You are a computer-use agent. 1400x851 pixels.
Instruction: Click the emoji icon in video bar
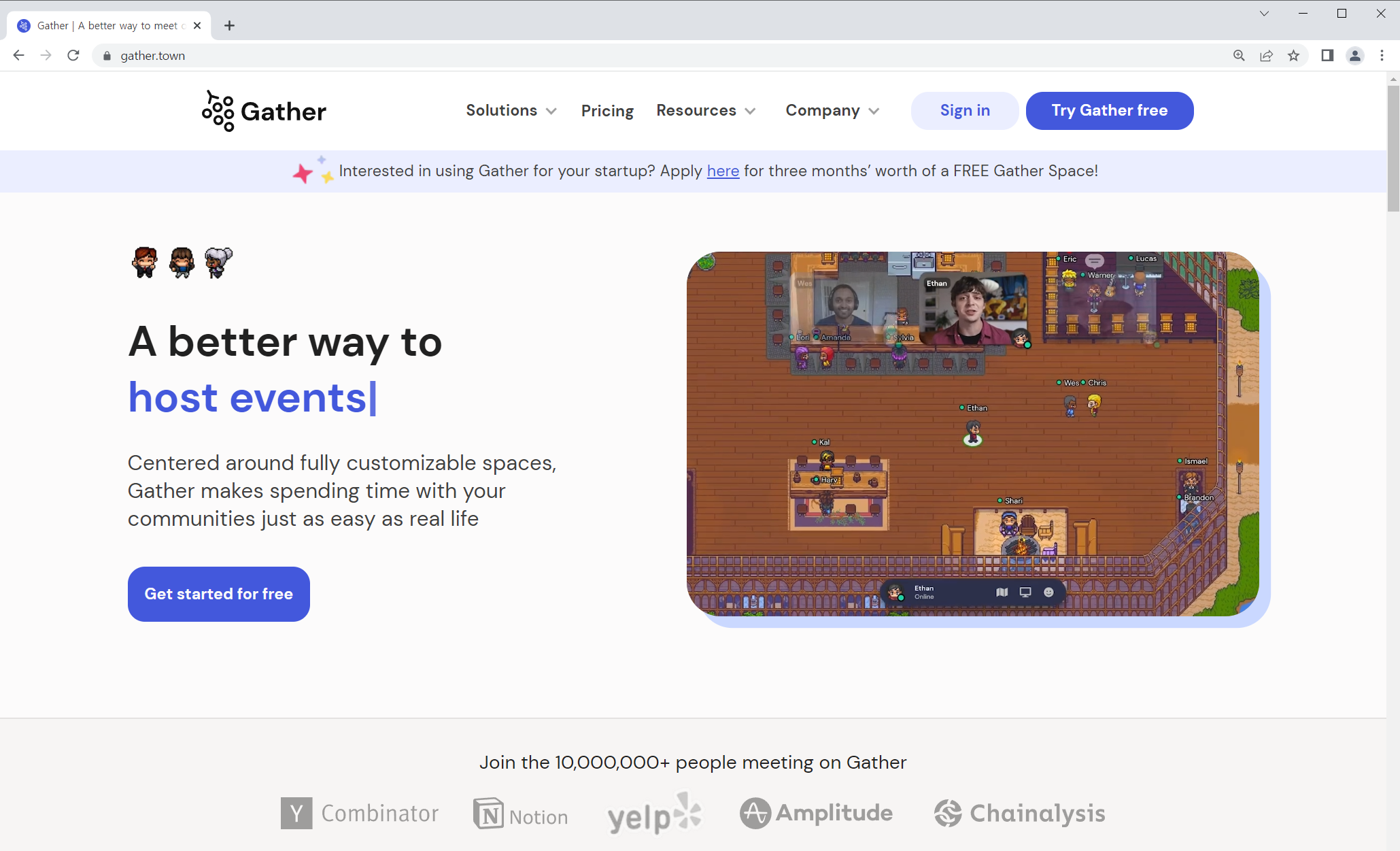click(x=1048, y=593)
